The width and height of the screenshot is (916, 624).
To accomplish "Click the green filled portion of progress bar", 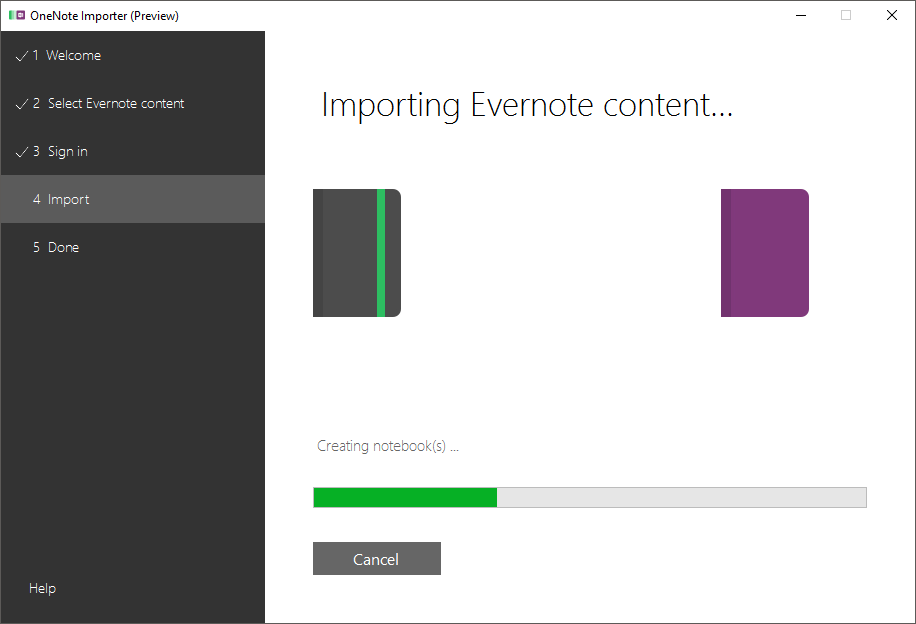I will [x=405, y=498].
